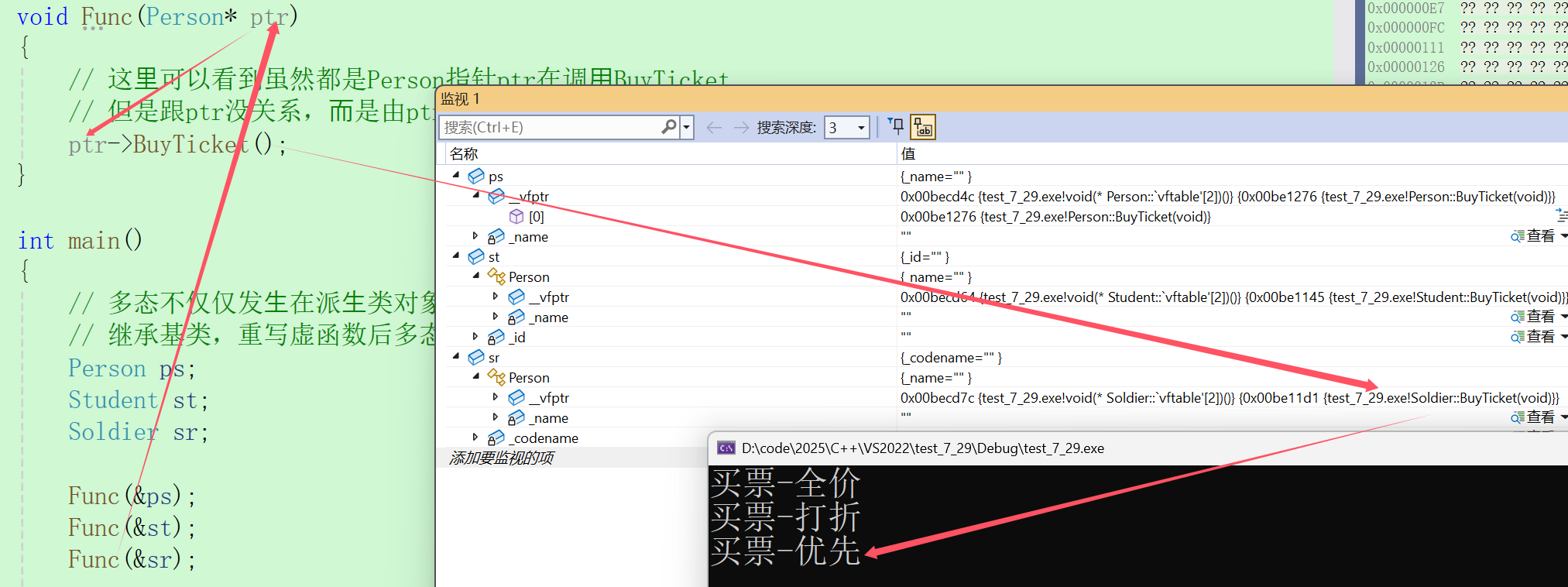Click the back arrow for previous search result

click(714, 127)
